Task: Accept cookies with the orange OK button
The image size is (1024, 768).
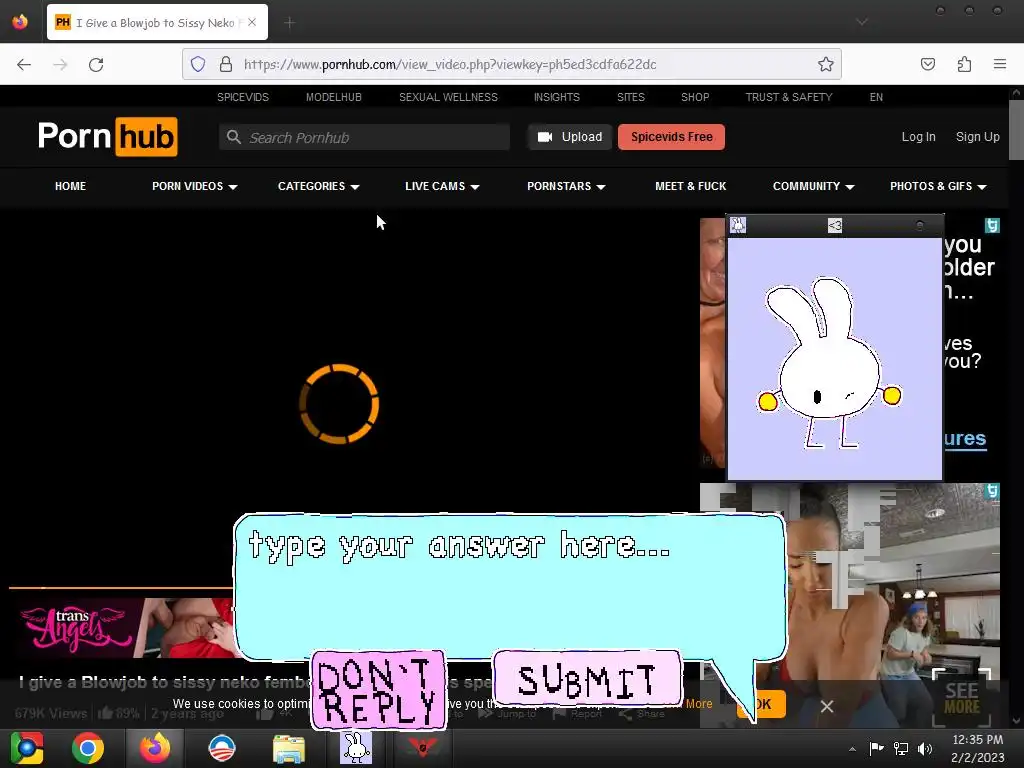Action: (x=769, y=704)
